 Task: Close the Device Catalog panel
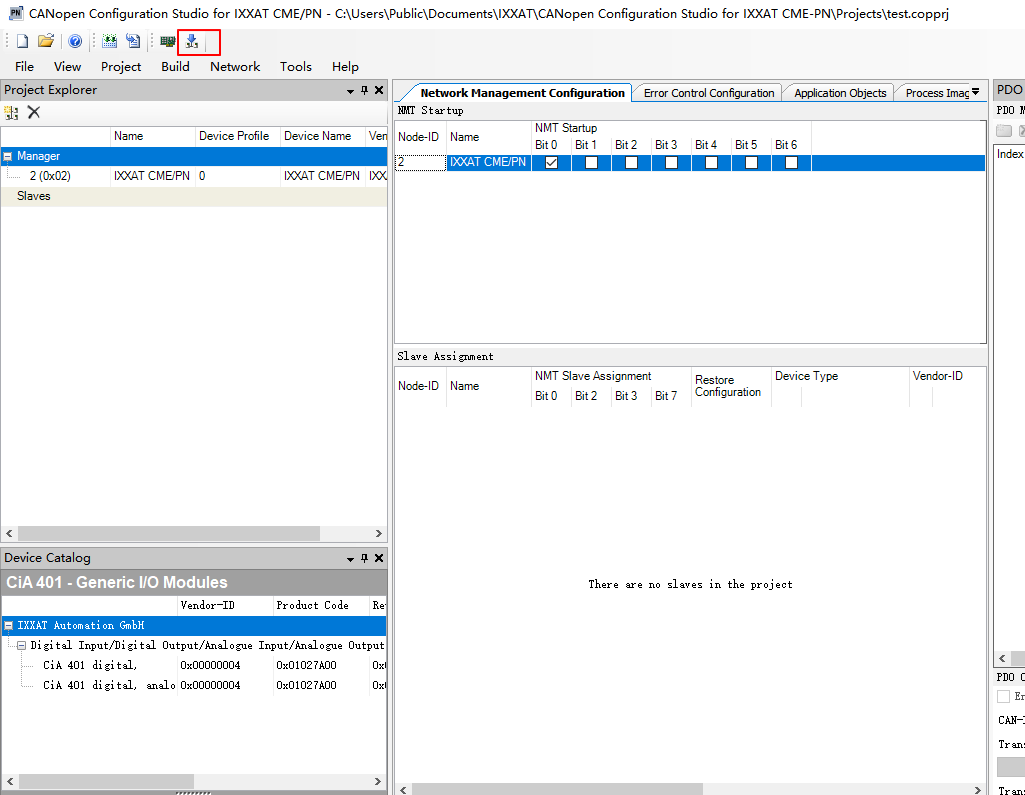pyautogui.click(x=379, y=558)
